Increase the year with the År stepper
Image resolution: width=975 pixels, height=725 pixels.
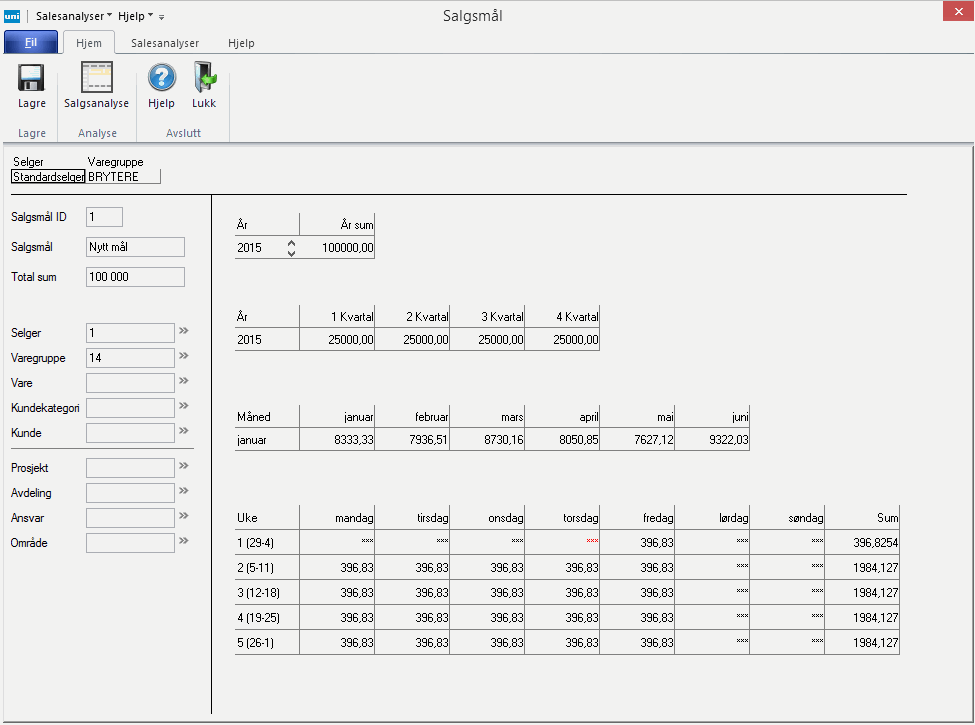(291, 242)
